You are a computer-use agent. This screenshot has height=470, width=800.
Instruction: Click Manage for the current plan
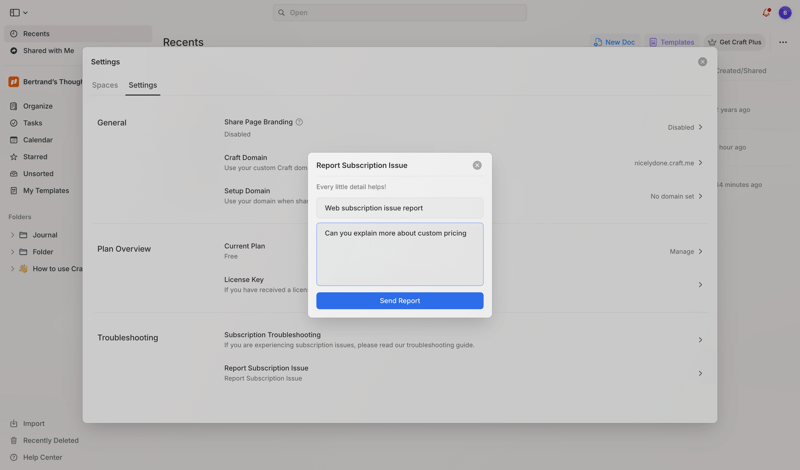coord(685,251)
